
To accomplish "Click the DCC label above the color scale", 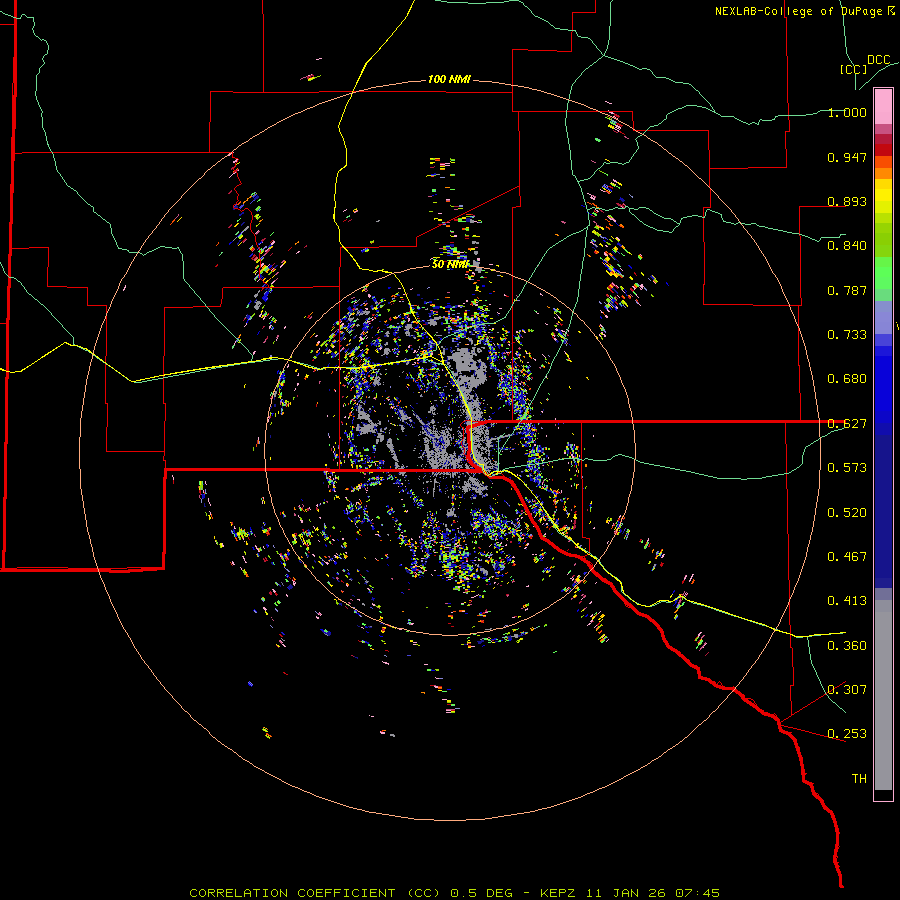I will [879, 60].
